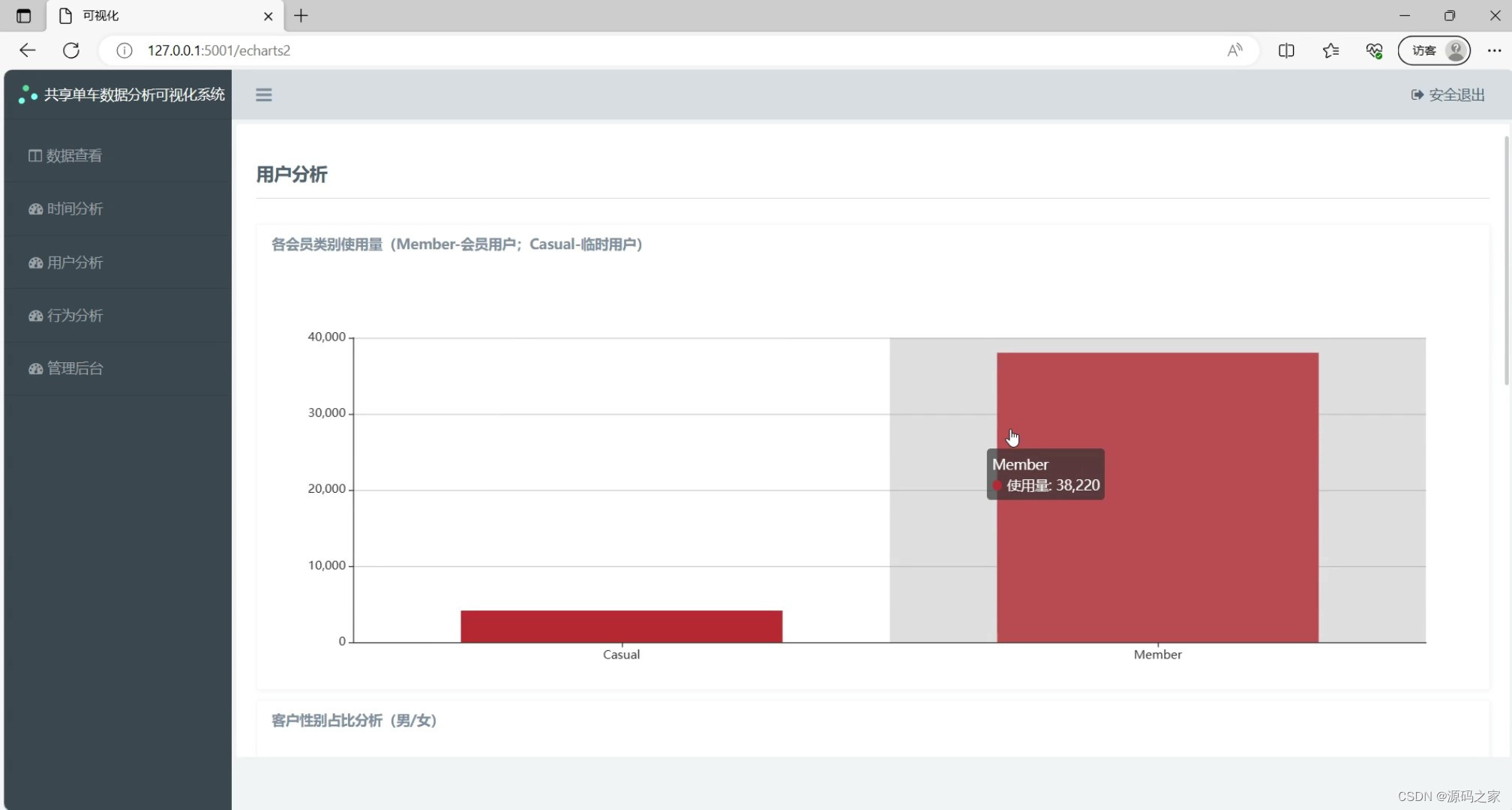1512x810 pixels.
Task: Open a new browser tab
Action: [301, 16]
